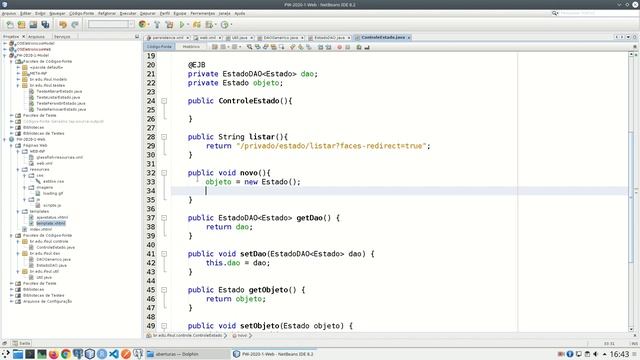Click the clock showing 16:43
Screen dimensions: 640x360
tap(619, 354)
